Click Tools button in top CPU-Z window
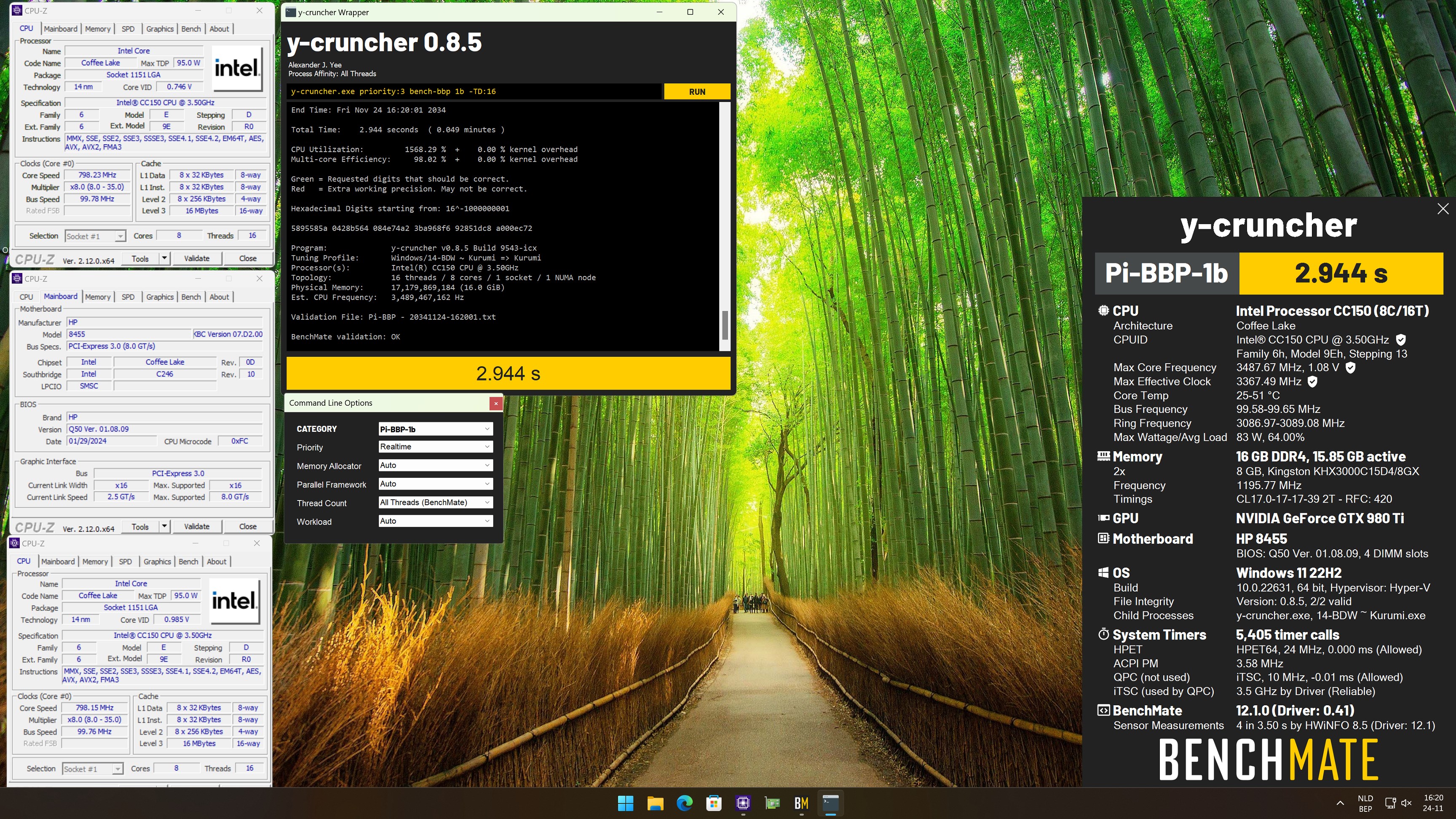The width and height of the screenshot is (1456, 819). 140,258
